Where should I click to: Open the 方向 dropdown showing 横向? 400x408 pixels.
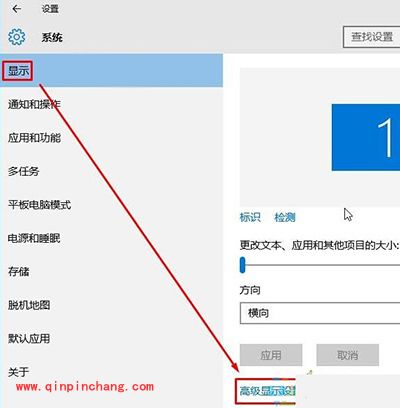click(320, 313)
